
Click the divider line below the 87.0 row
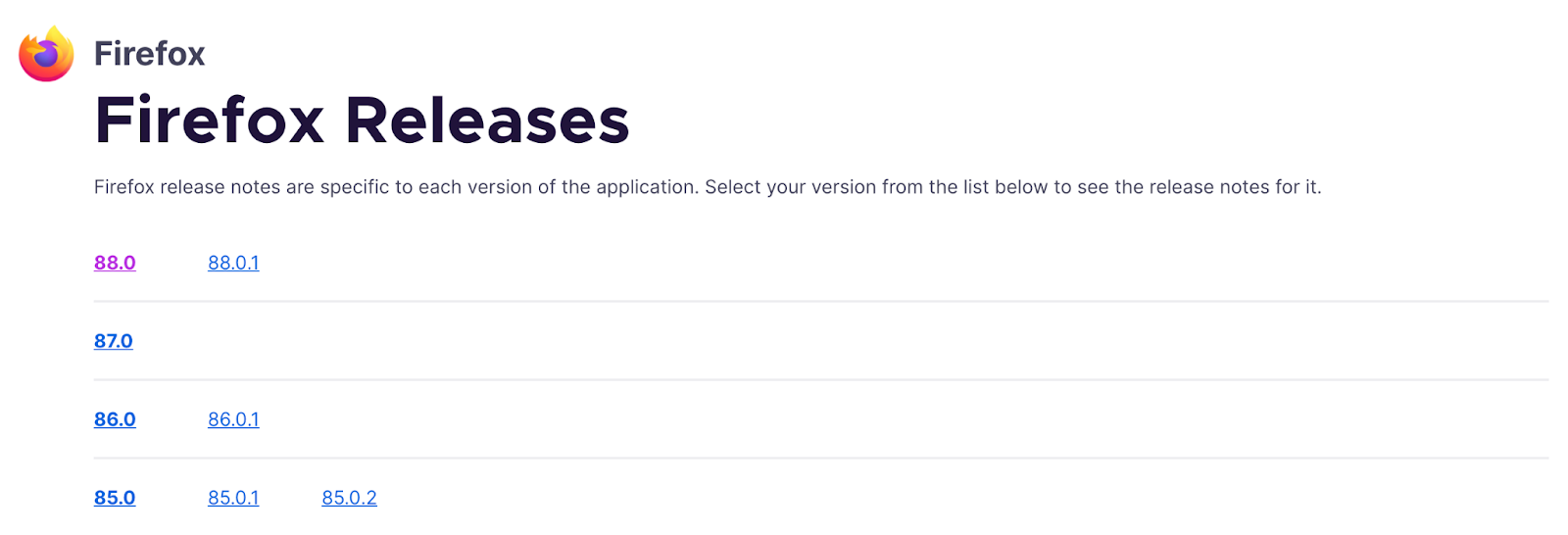coord(821,379)
